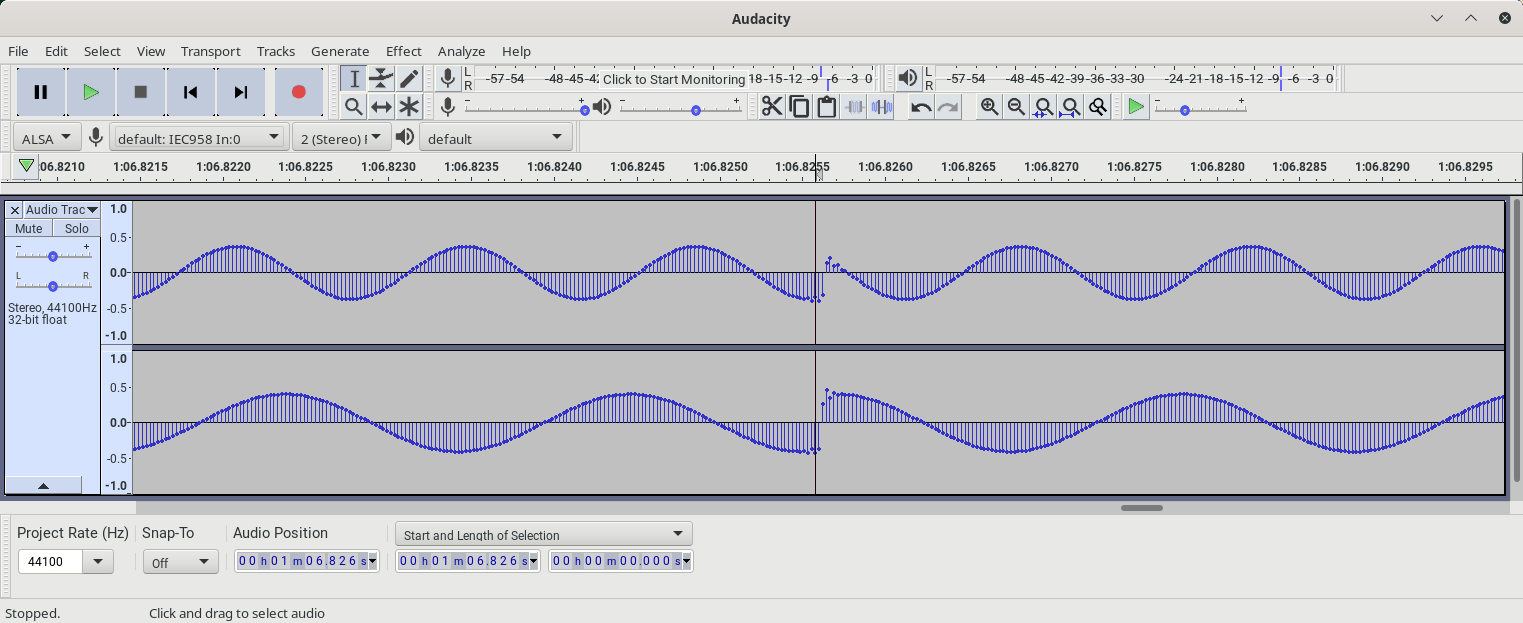The height and width of the screenshot is (623, 1523).
Task: Activate the Zoom tool
Action: pos(353,105)
